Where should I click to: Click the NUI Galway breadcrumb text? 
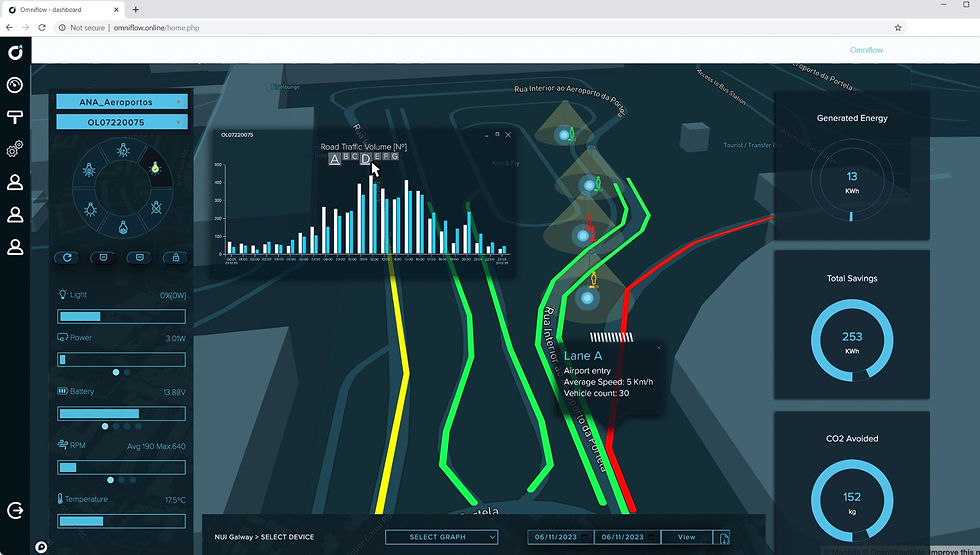[234, 537]
